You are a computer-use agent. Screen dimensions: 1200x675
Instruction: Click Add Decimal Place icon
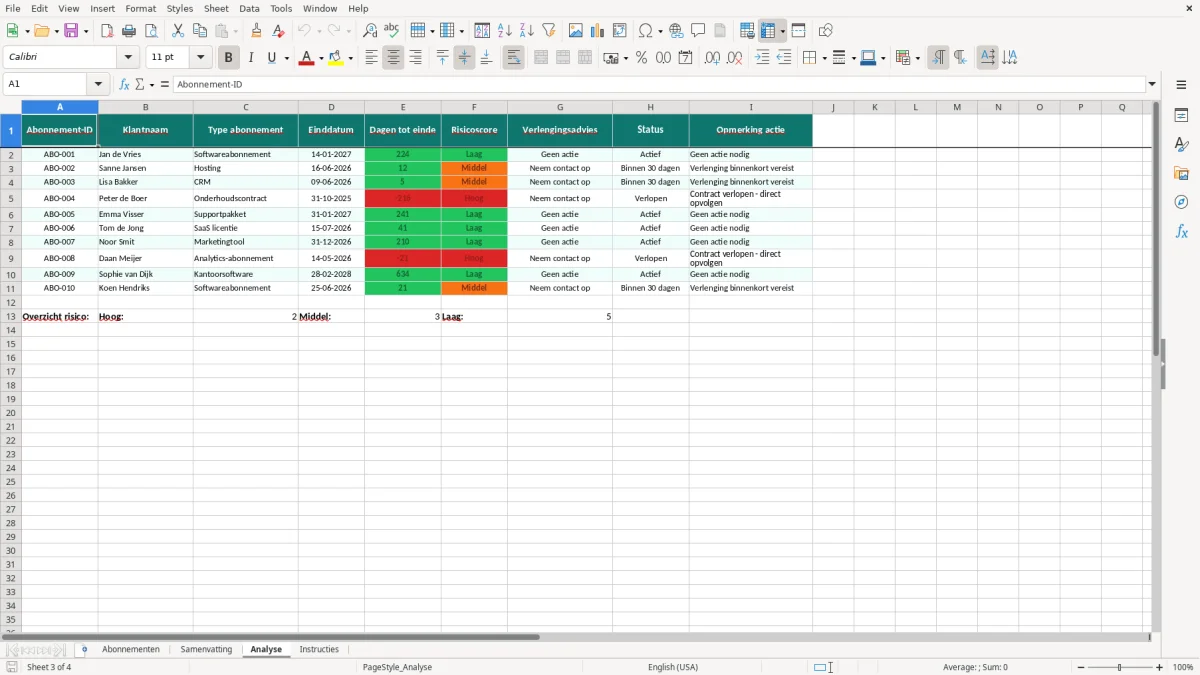coord(713,58)
